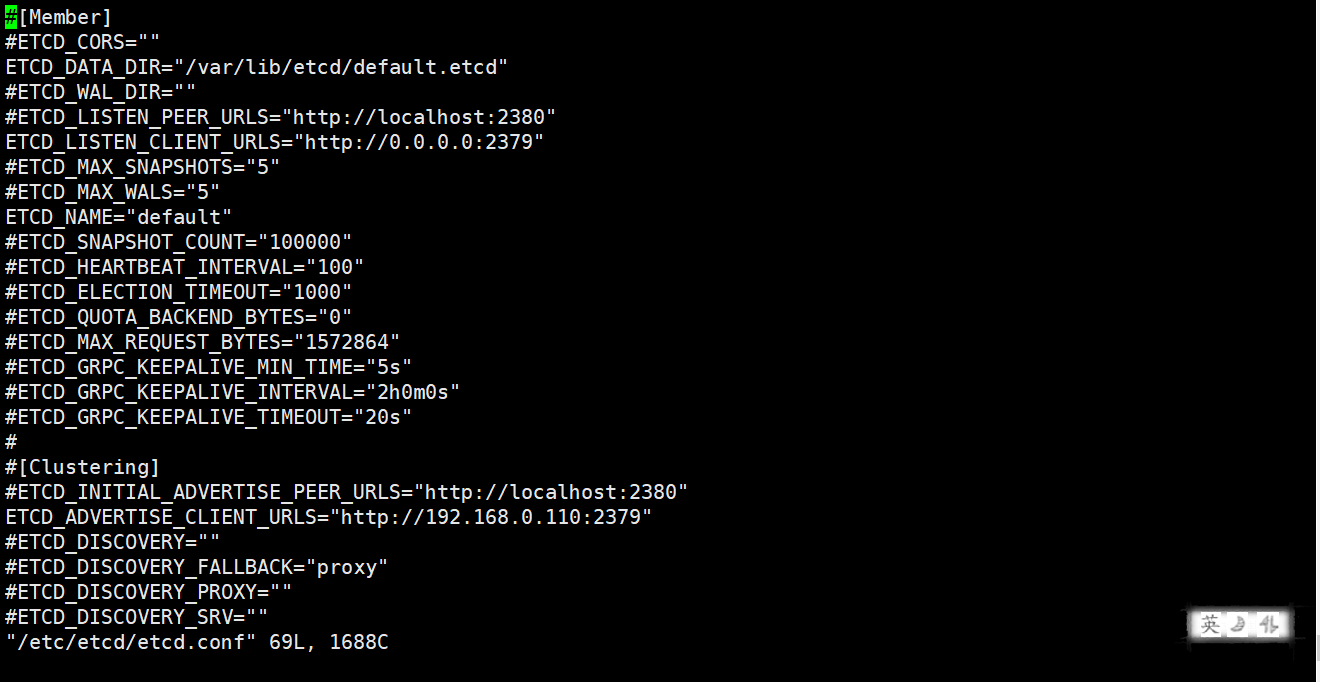Click the #[Clustering] section header

pyautogui.click(x=83, y=467)
